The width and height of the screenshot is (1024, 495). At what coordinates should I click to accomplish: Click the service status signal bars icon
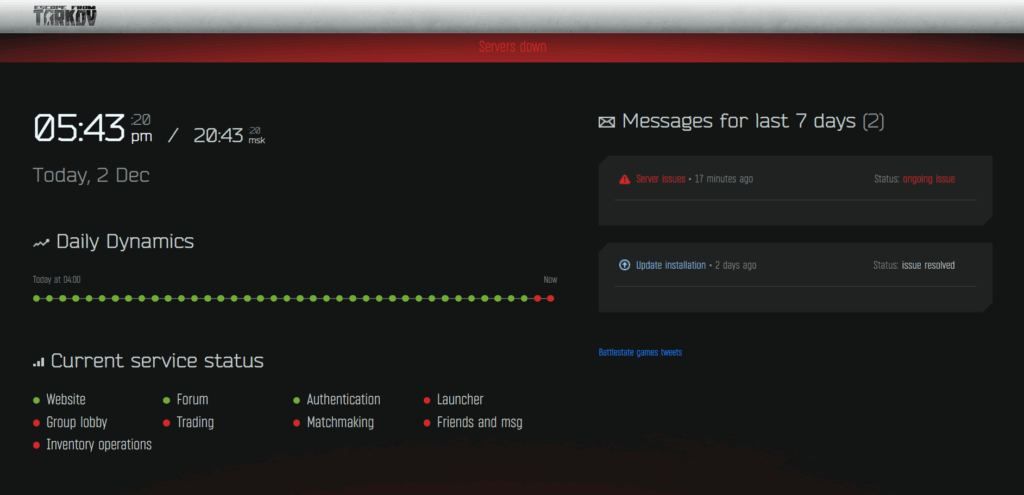tap(39, 362)
